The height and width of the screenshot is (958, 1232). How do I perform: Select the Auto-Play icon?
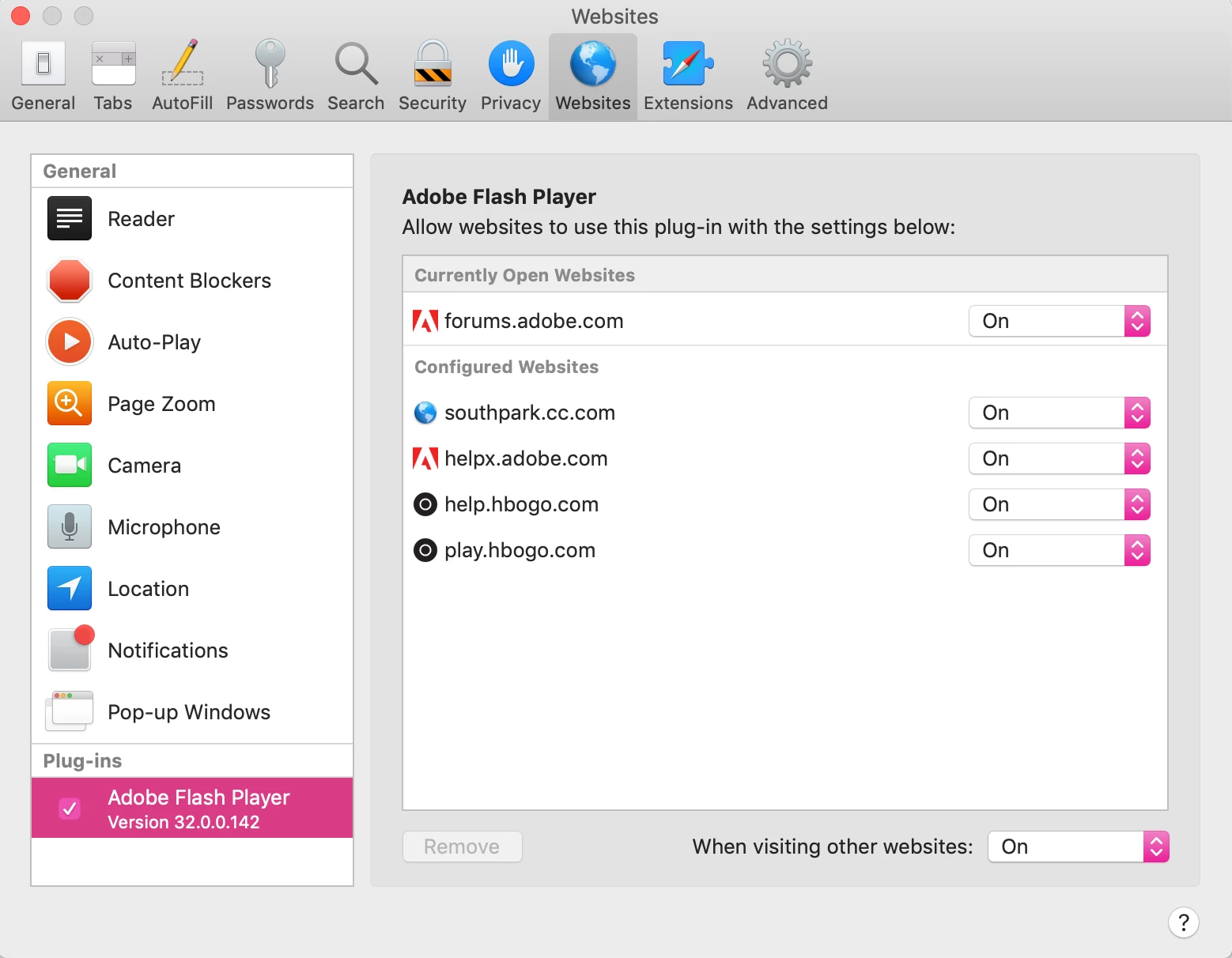tap(70, 341)
